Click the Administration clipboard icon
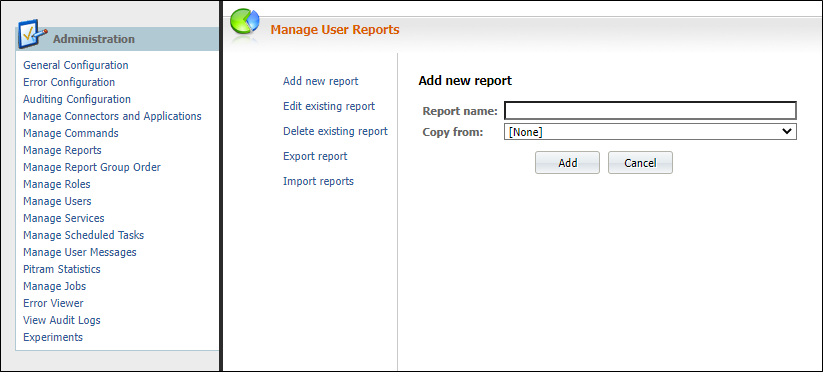The width and height of the screenshot is (823, 372). [x=33, y=35]
